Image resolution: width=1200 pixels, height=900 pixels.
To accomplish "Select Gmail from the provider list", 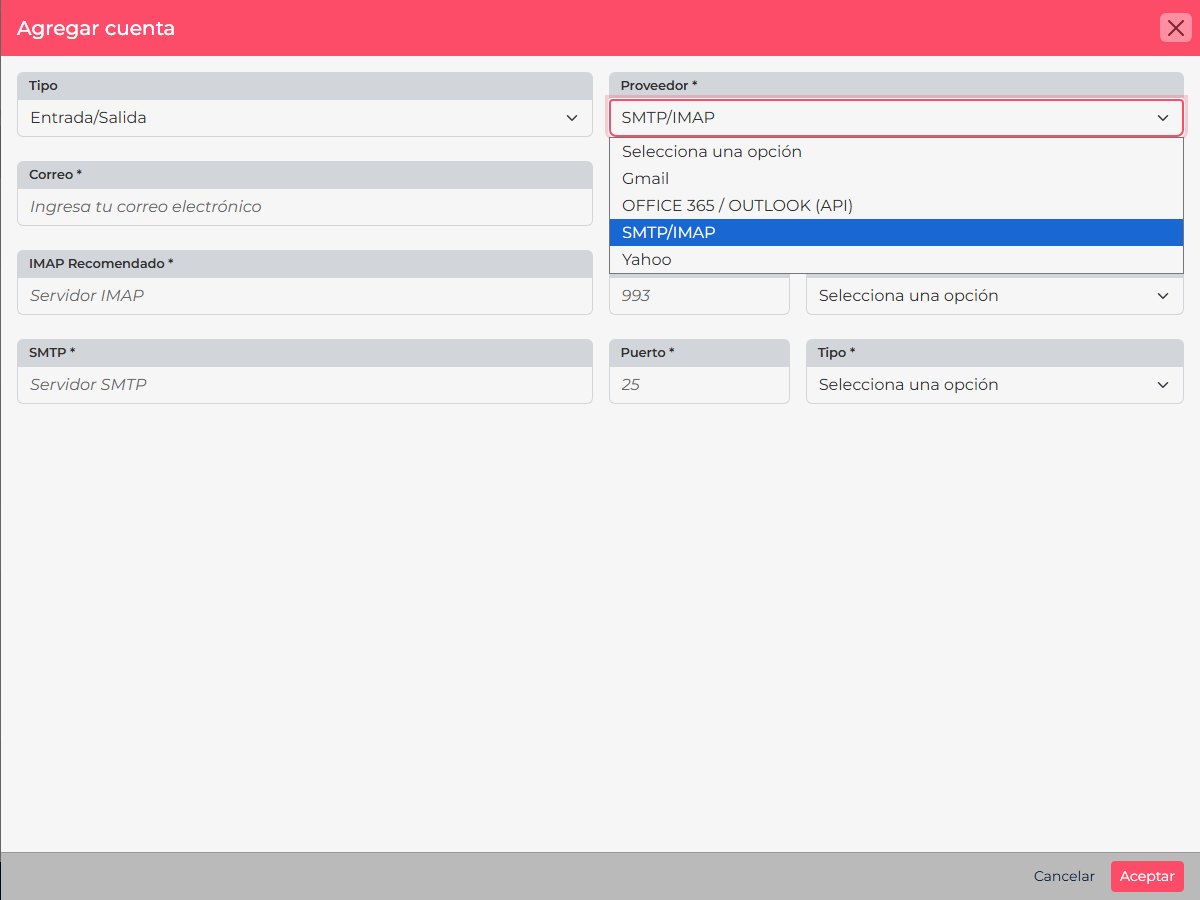I will [896, 178].
